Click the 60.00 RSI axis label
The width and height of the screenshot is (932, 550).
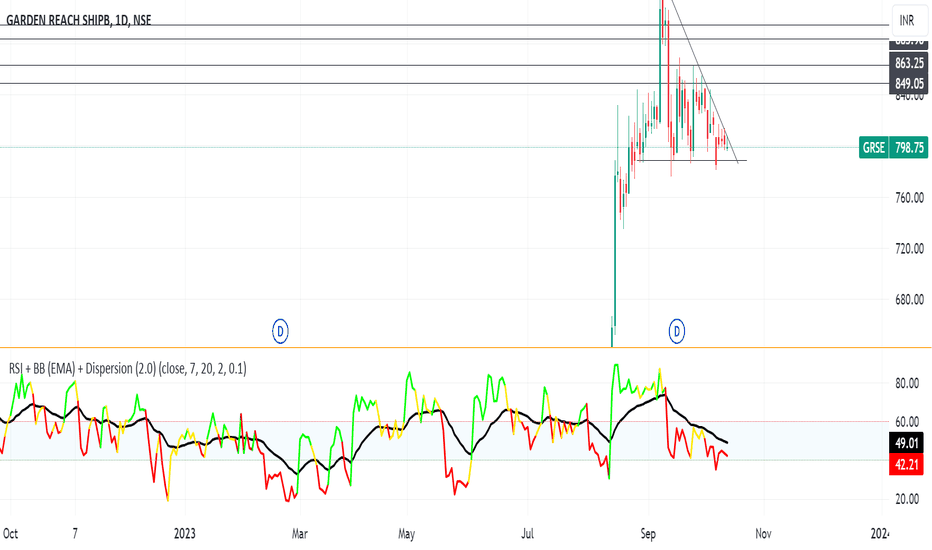907,422
